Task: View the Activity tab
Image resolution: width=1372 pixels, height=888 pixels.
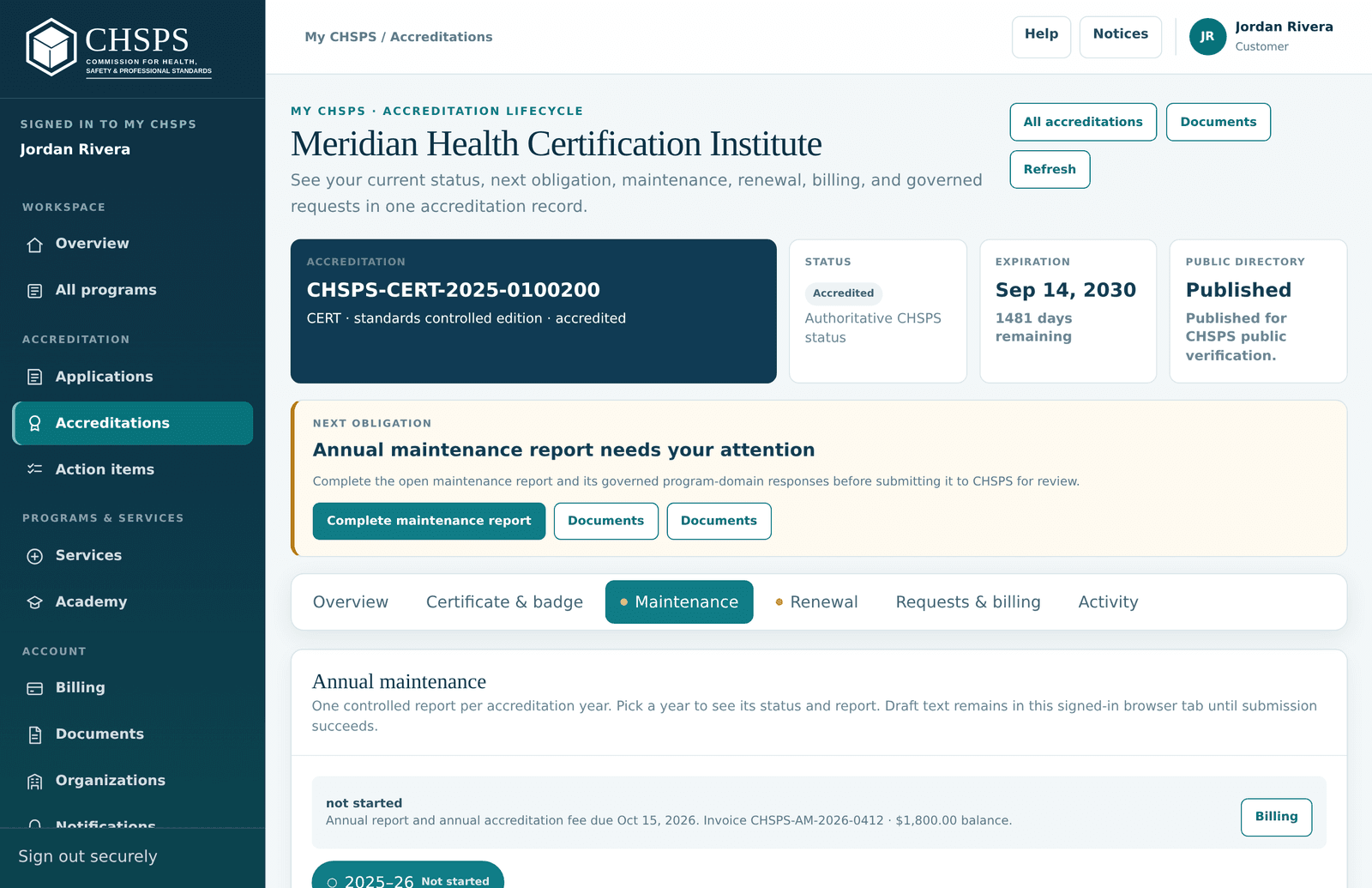Action: (x=1108, y=602)
